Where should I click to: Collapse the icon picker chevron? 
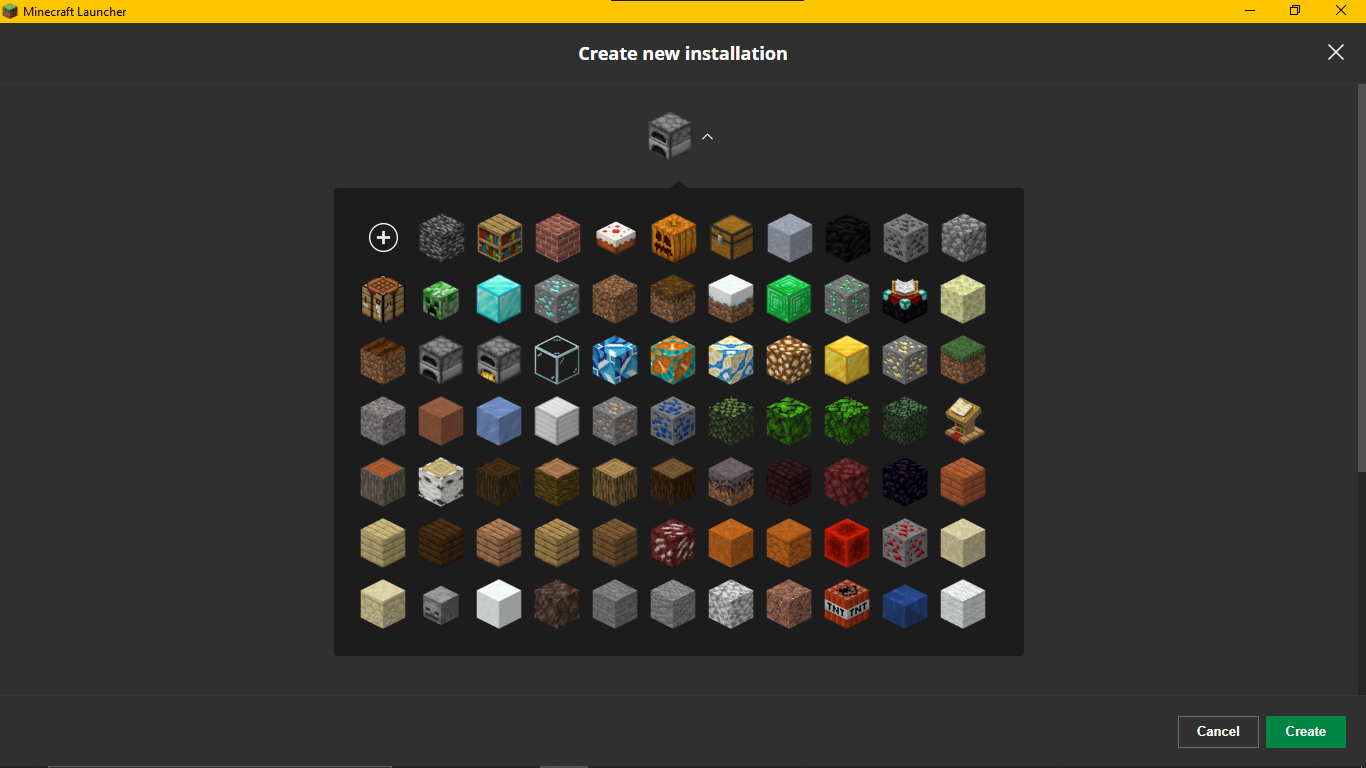coord(707,136)
